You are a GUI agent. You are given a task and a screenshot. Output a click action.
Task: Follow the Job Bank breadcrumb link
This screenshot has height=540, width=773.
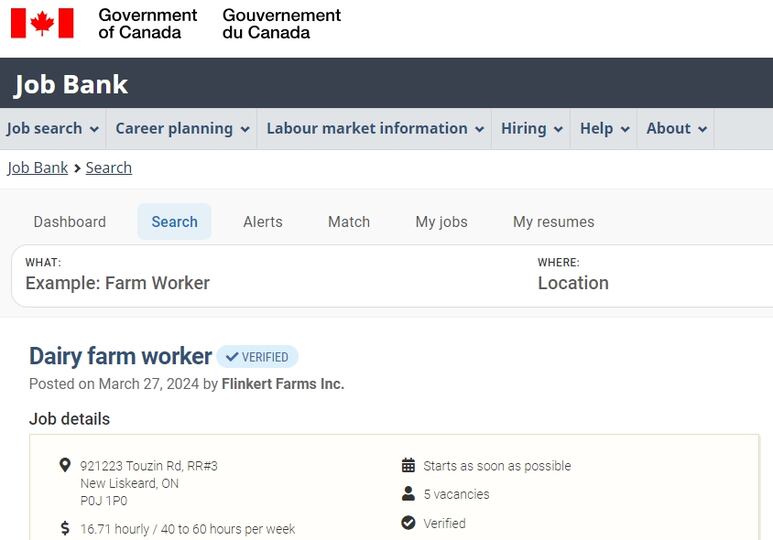coord(37,168)
